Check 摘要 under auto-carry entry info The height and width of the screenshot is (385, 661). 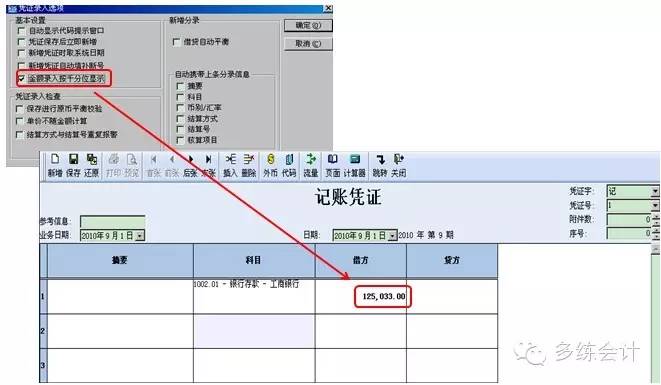(x=180, y=86)
